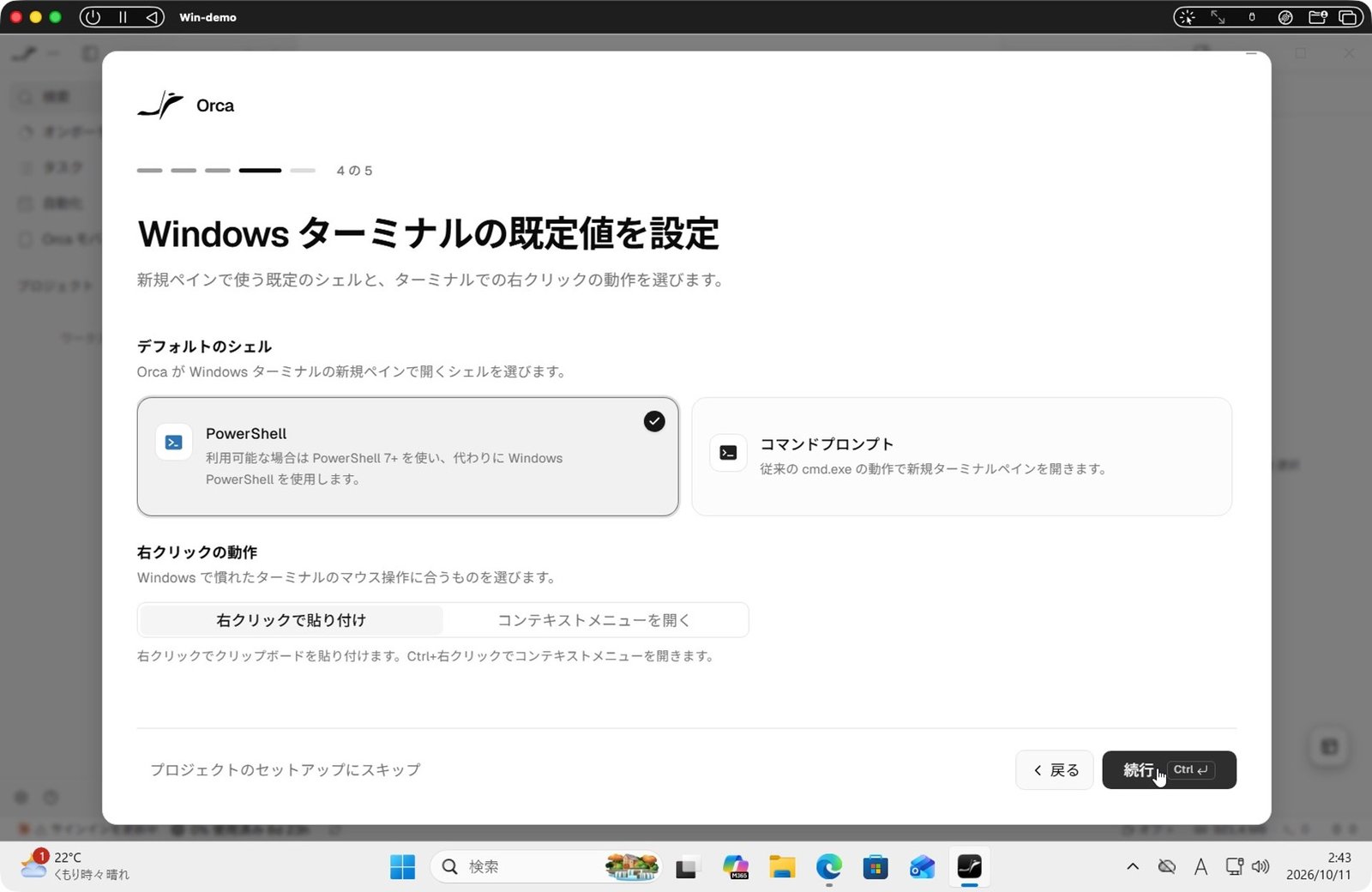Open the network display tray icon
Viewport: 1372px width, 892px height.
(1234, 866)
